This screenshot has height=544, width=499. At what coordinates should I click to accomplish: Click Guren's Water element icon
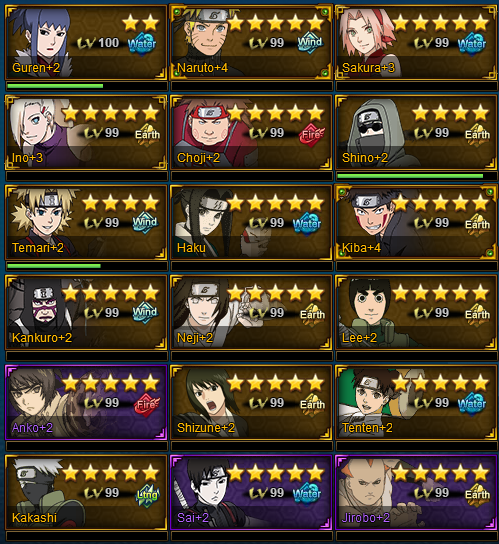tap(142, 43)
